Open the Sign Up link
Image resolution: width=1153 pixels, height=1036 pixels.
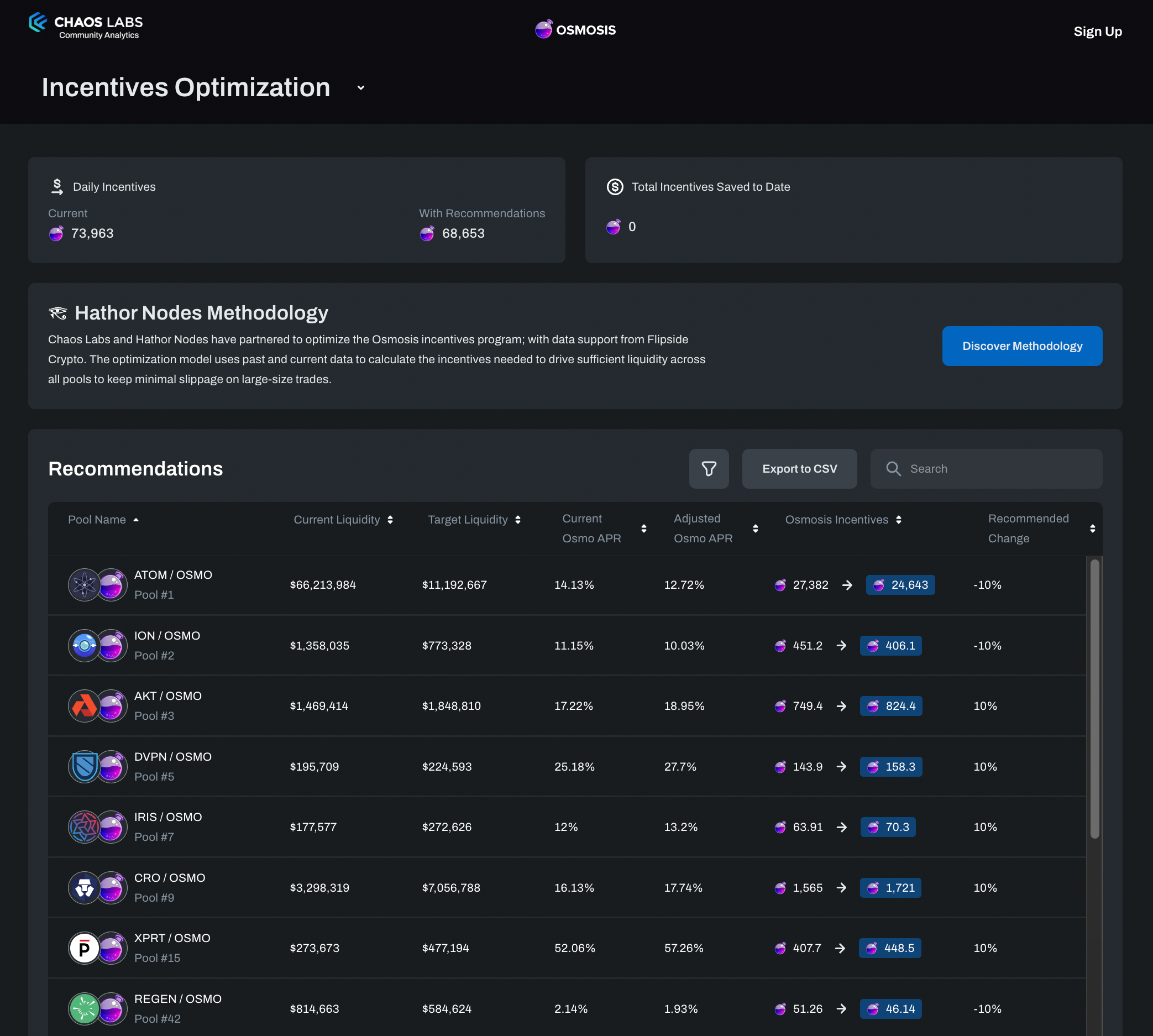coord(1097,32)
